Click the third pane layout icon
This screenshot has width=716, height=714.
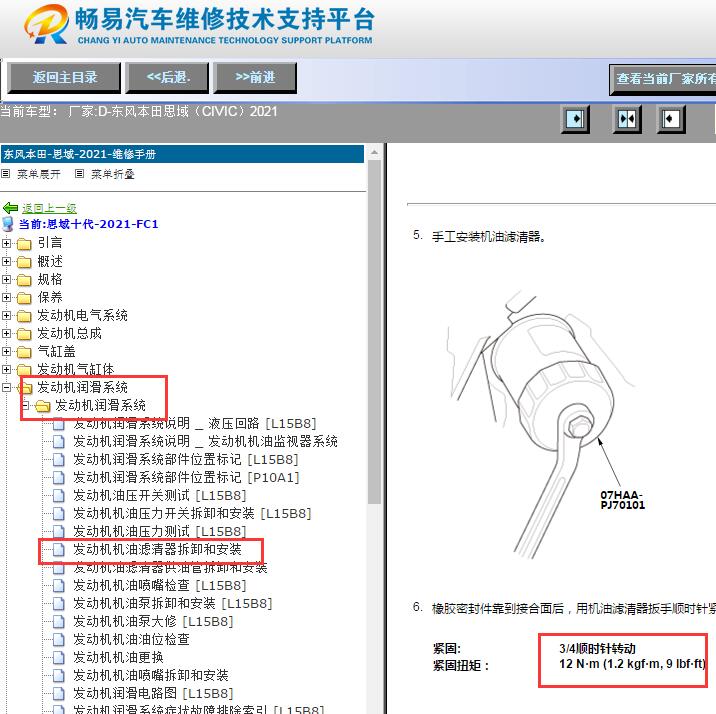(671, 119)
